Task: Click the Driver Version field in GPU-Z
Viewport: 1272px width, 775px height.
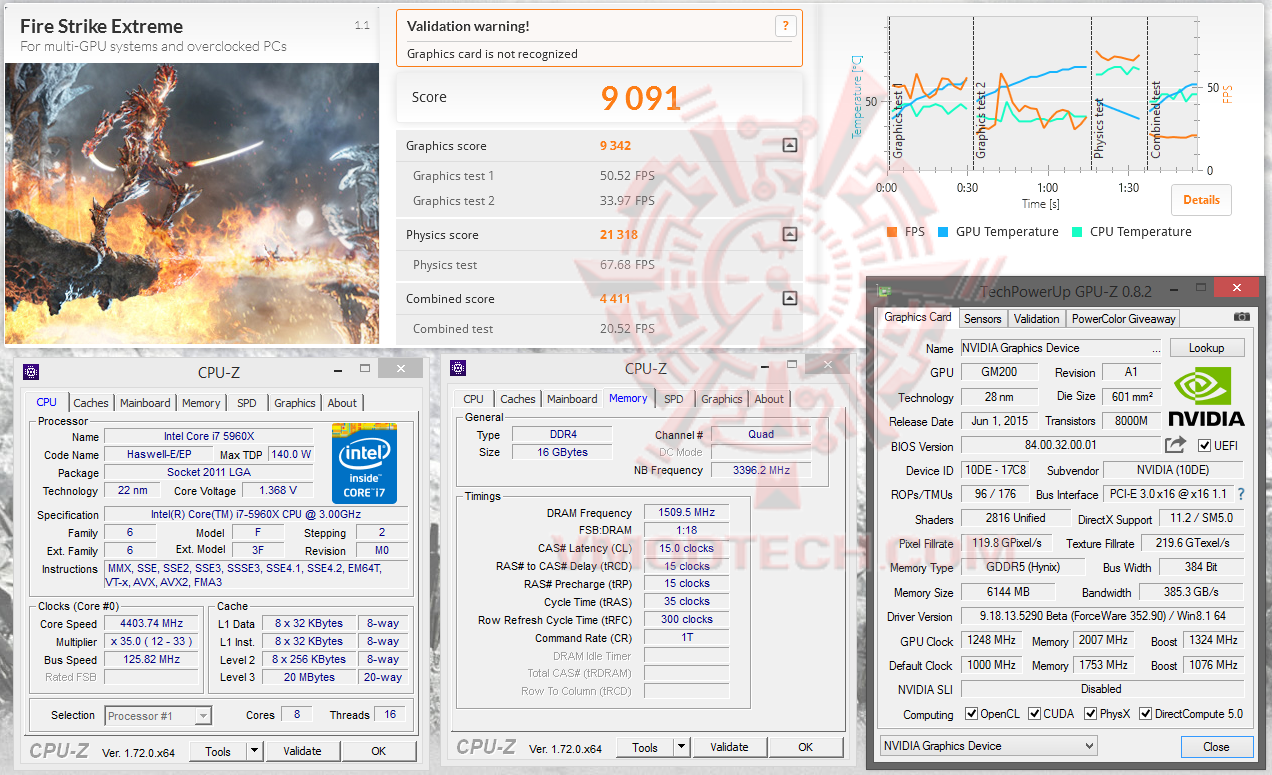Action: point(1102,616)
